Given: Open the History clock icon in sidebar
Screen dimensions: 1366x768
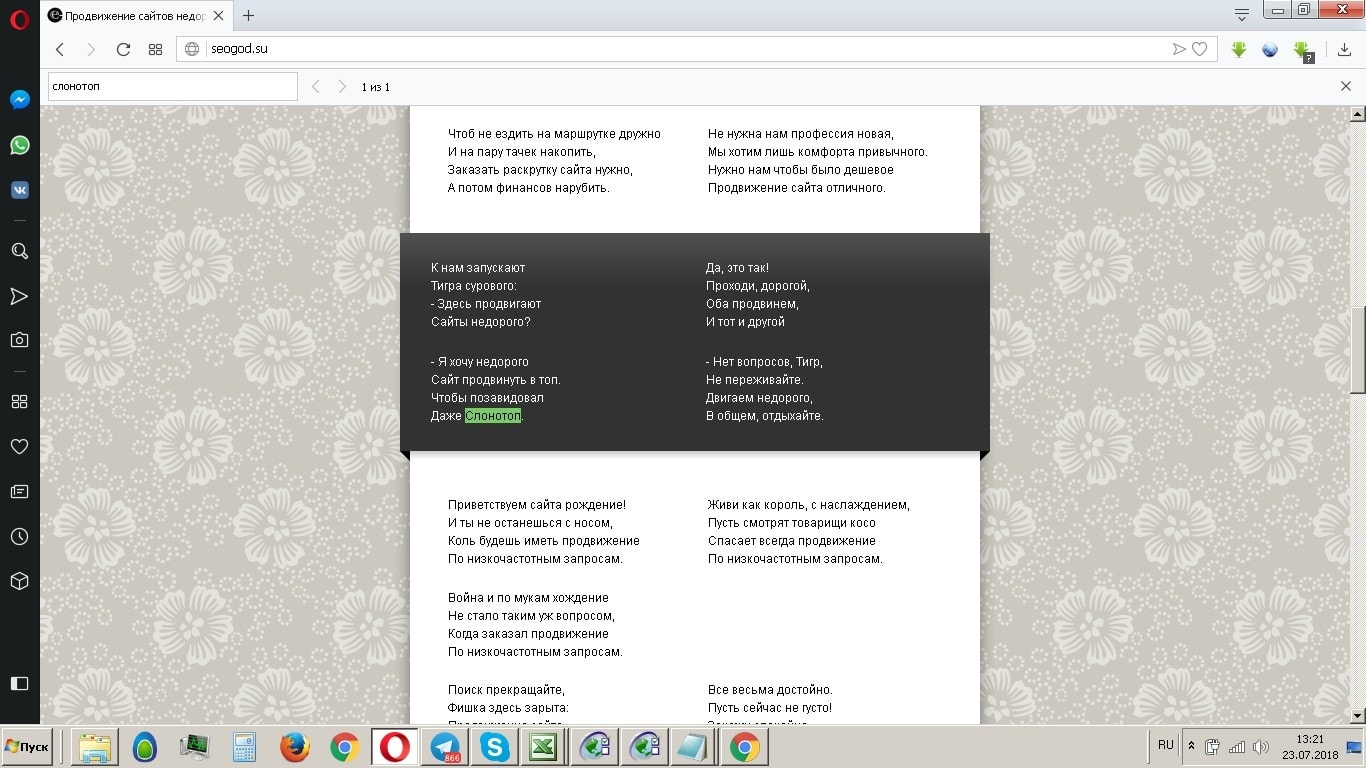Looking at the screenshot, I should (x=19, y=537).
